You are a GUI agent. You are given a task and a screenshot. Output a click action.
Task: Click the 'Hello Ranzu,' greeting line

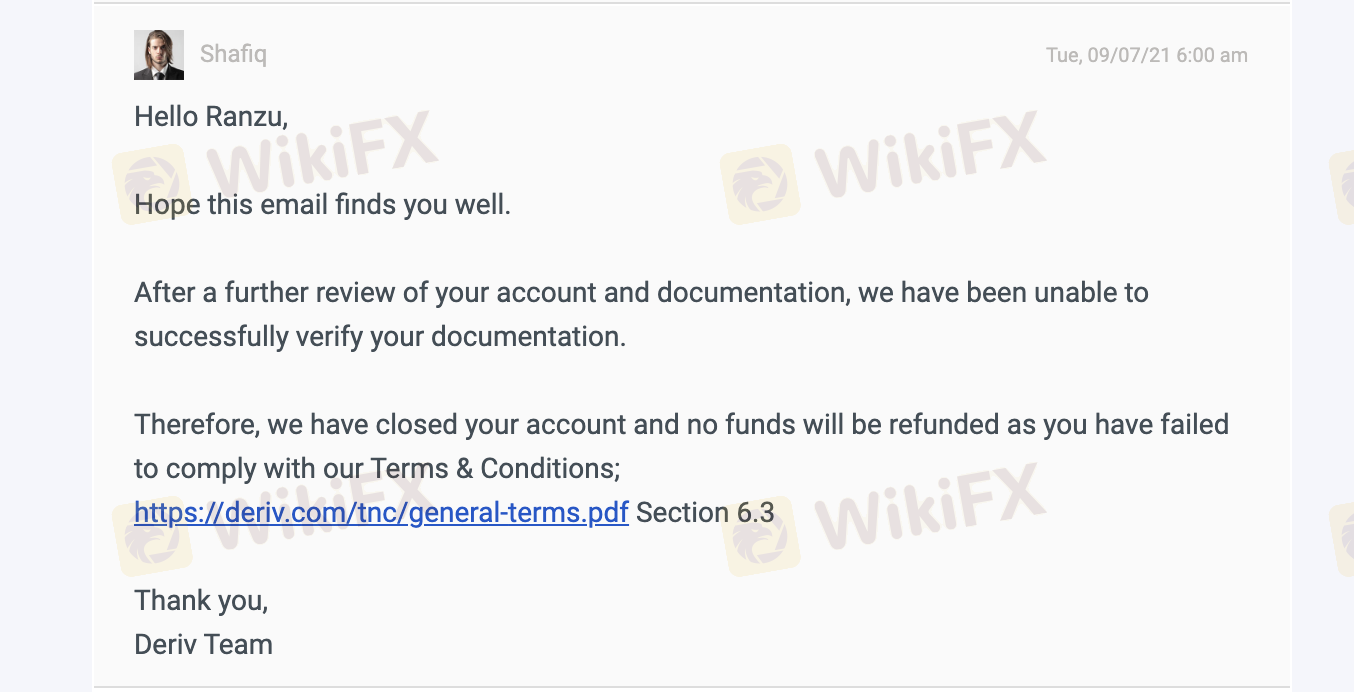click(x=211, y=117)
